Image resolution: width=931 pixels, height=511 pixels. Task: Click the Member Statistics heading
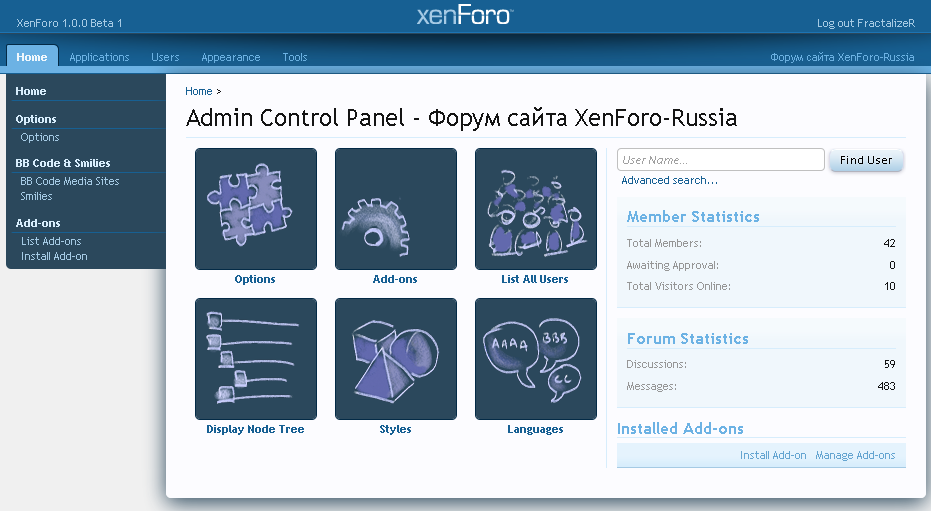coord(693,217)
